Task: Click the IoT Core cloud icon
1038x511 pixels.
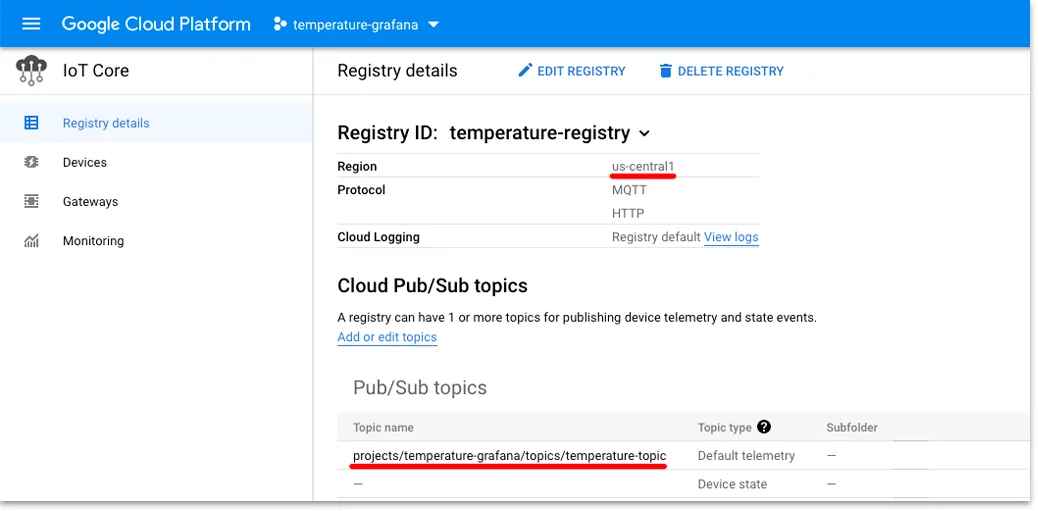Action: tap(31, 70)
